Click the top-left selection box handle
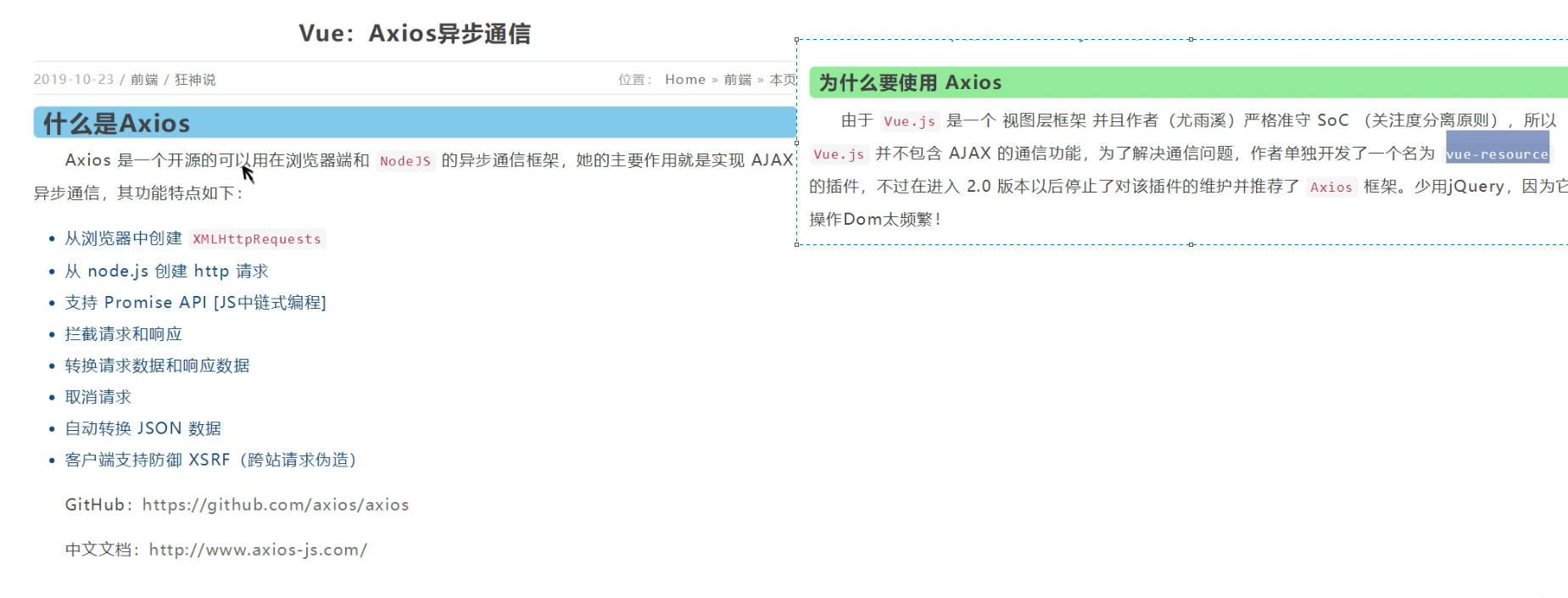This screenshot has height=598, width=1568. (797, 40)
